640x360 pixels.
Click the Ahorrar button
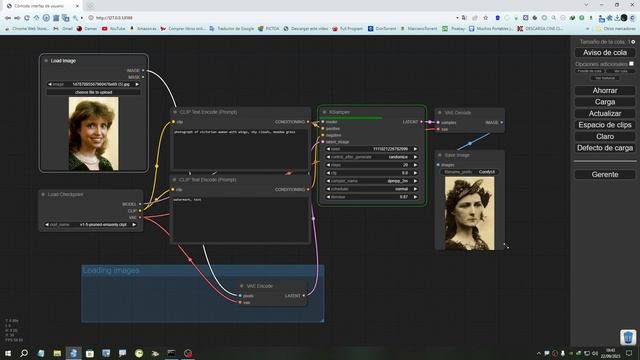click(x=604, y=91)
